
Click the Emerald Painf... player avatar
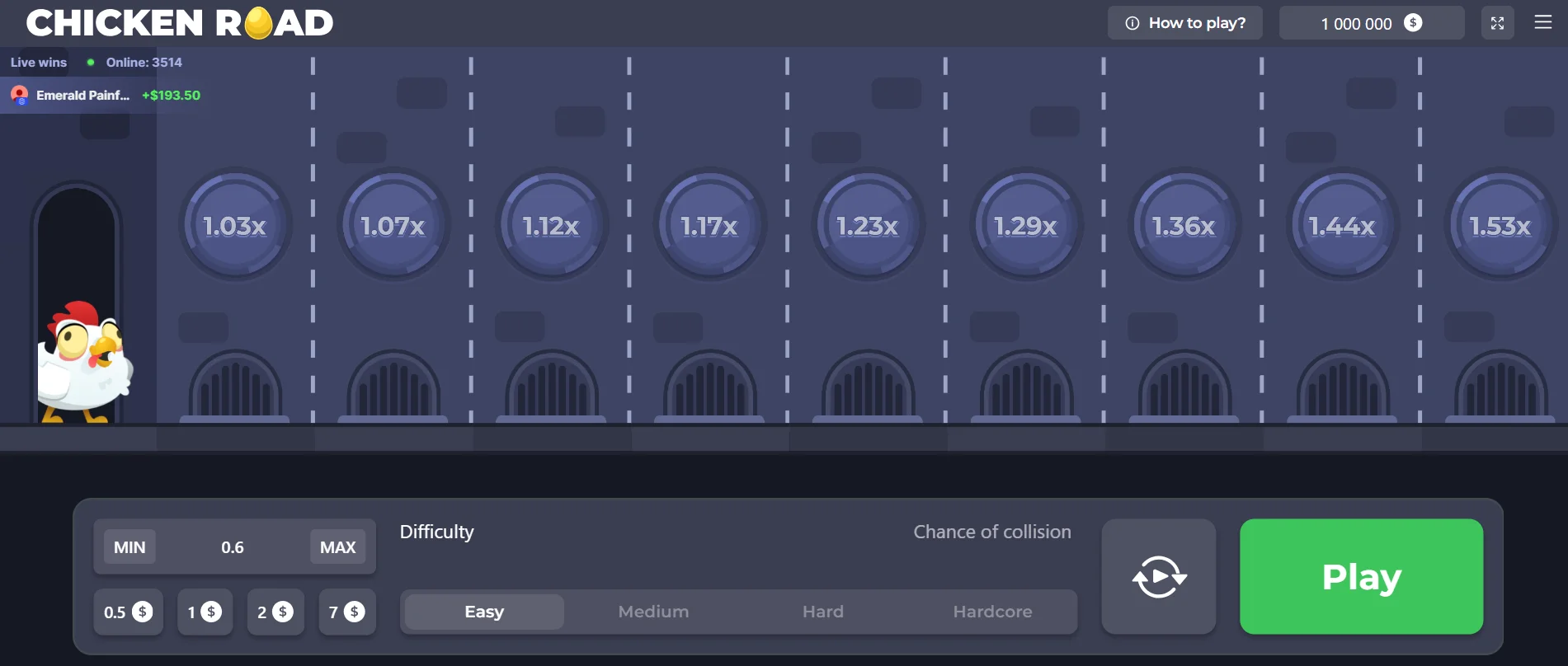click(x=19, y=96)
